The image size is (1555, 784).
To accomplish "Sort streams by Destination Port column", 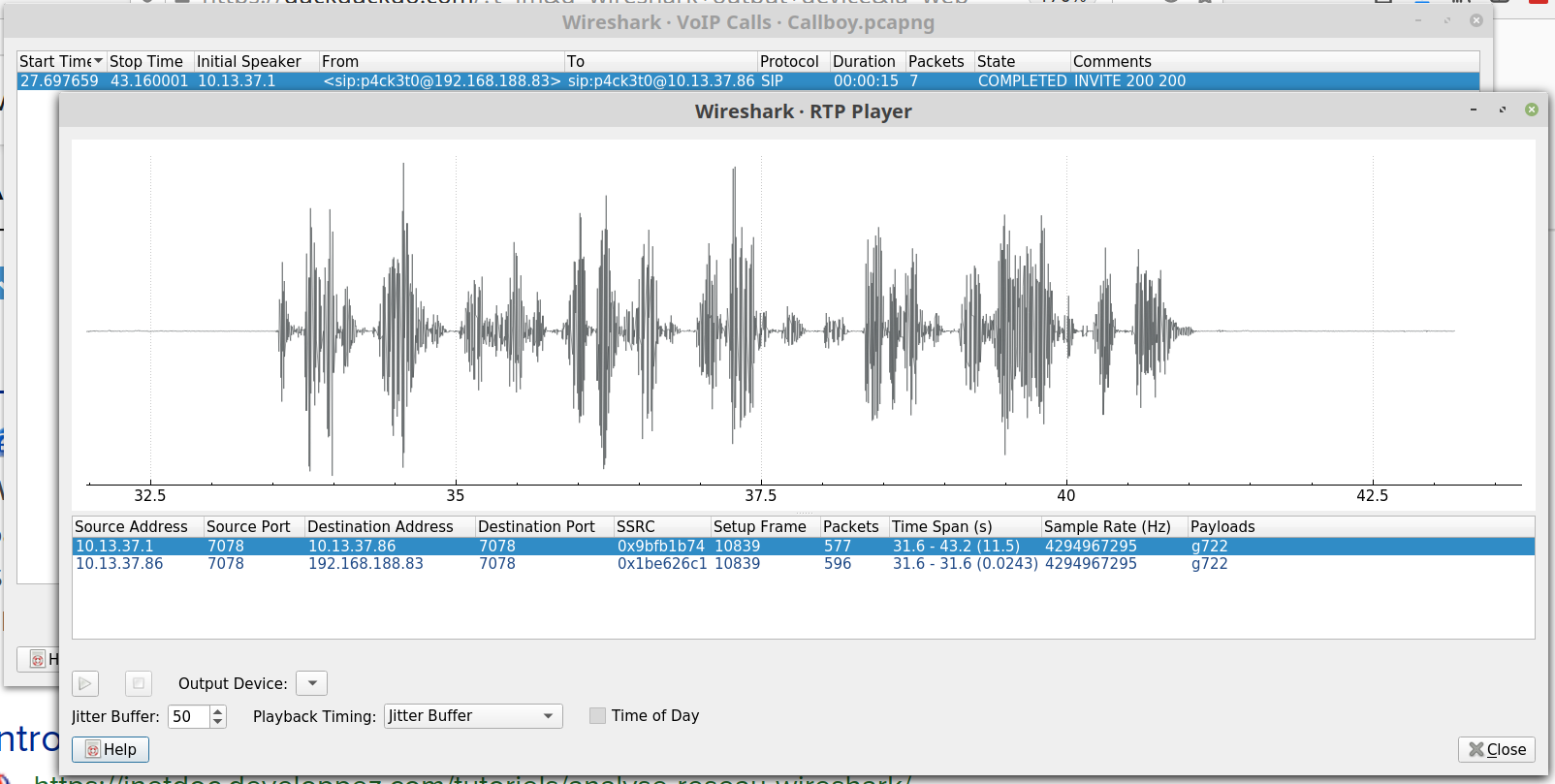I will pos(545,526).
